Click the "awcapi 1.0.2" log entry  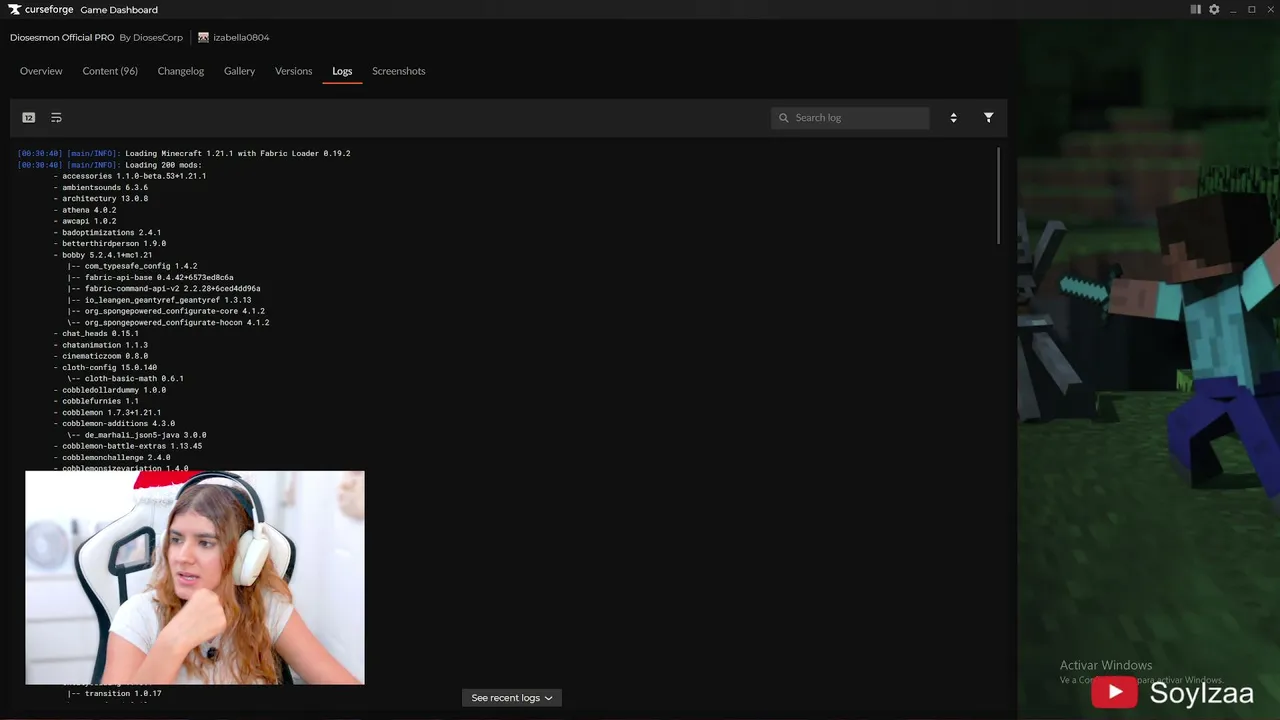(89, 221)
